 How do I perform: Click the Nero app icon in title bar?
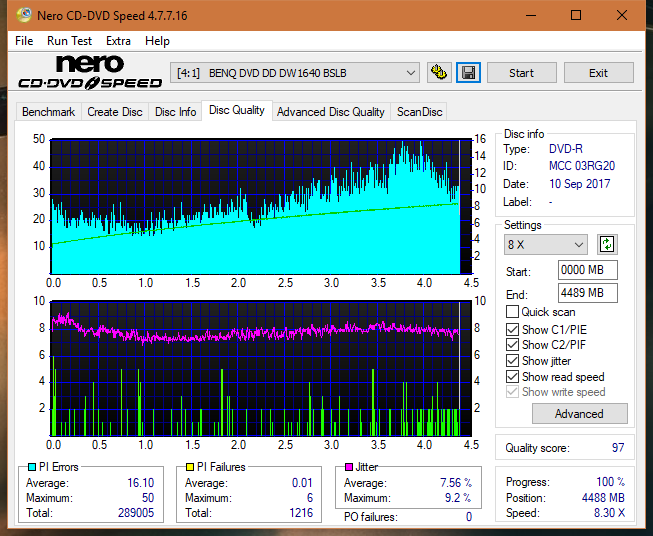tap(24, 15)
